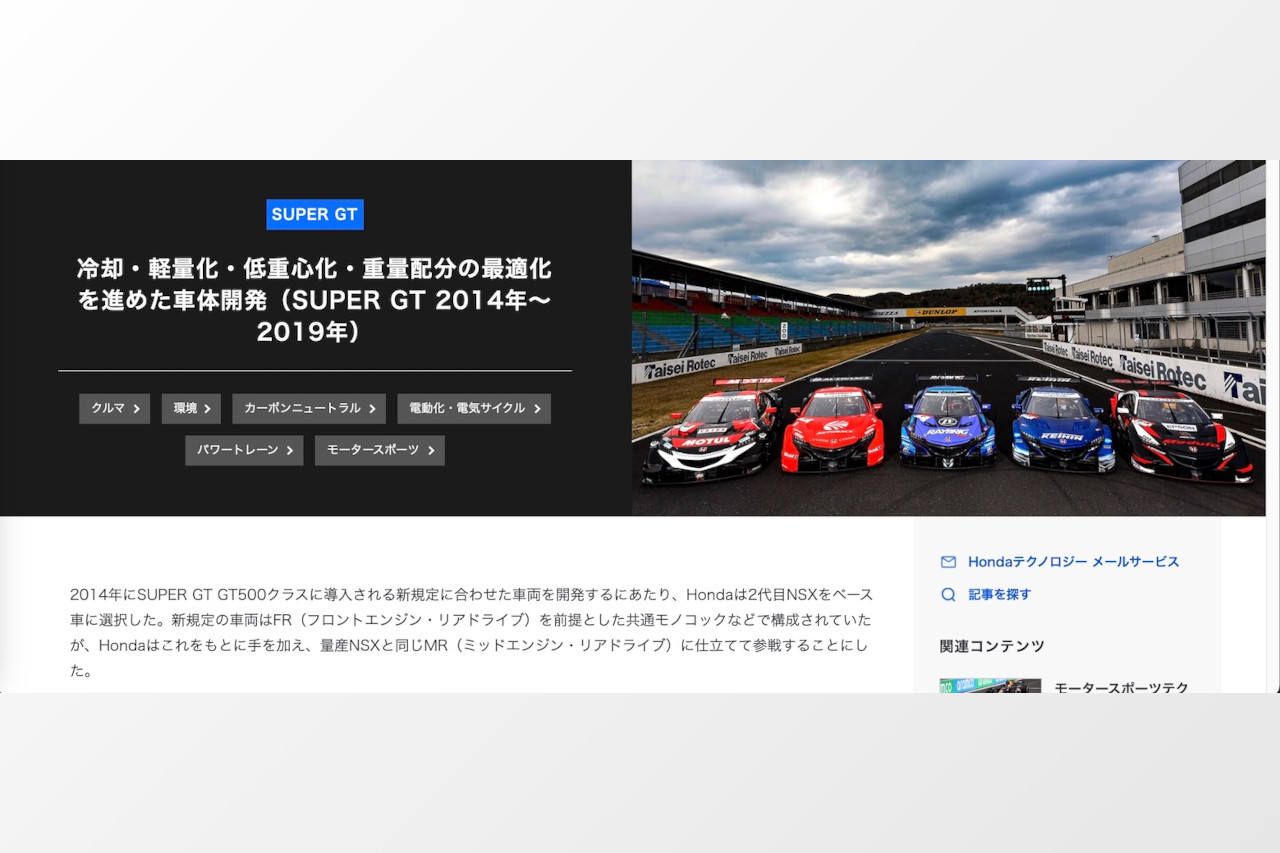Click the chevron arrow on the カーボンニュートラル tag
Image resolution: width=1280 pixels, height=853 pixels.
tap(372, 409)
